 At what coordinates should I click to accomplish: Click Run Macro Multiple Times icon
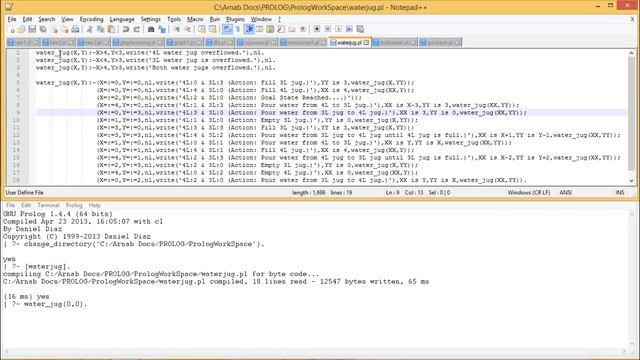(349, 29)
